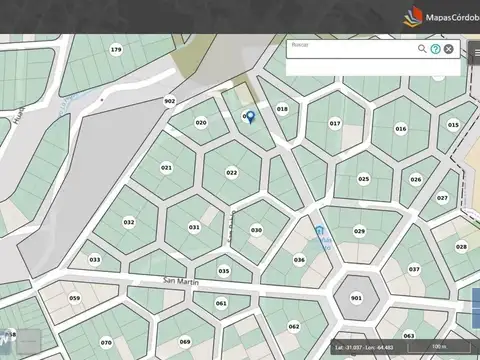Click the blue location pin marker

tap(250, 117)
